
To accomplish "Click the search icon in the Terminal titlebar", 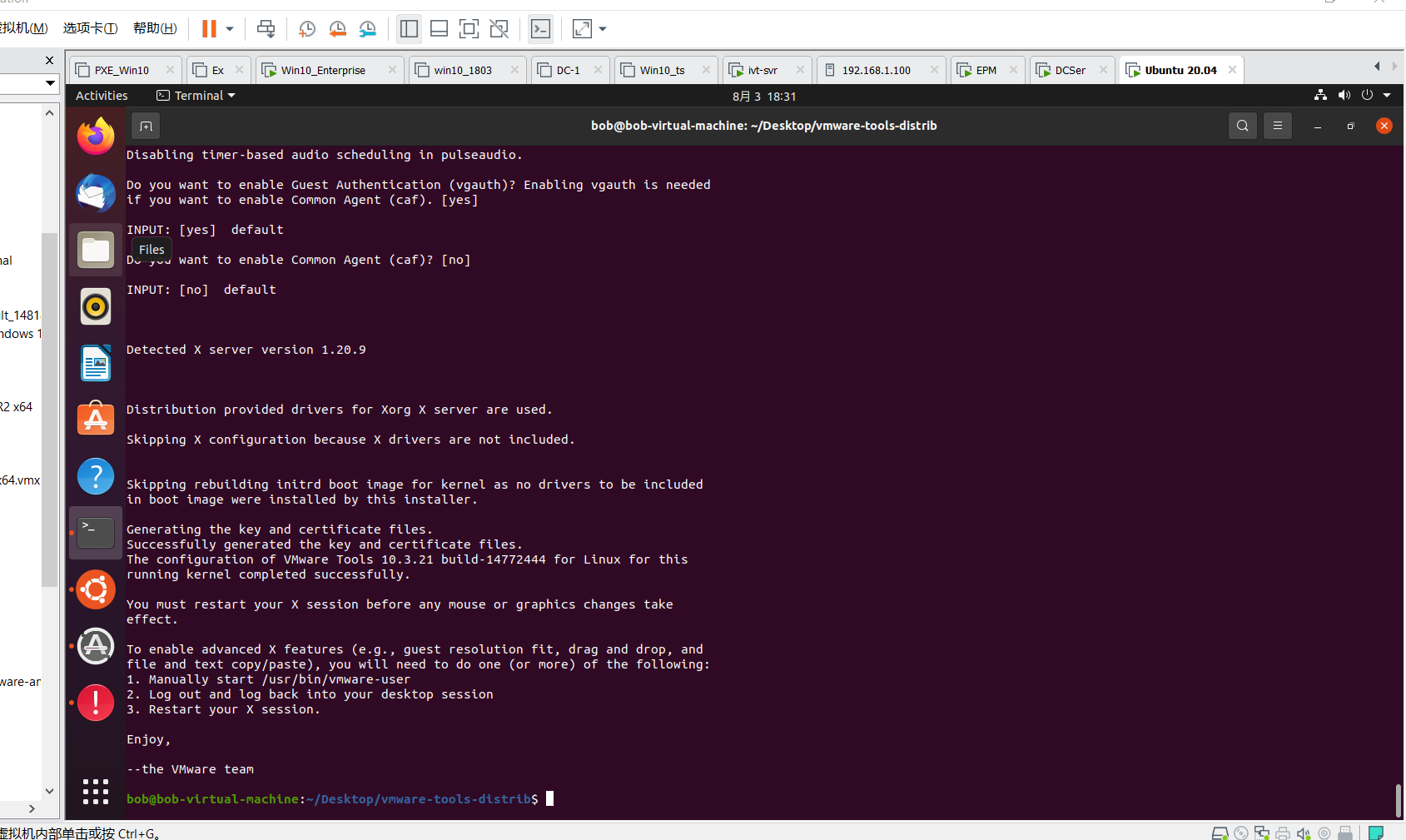I will (x=1242, y=126).
